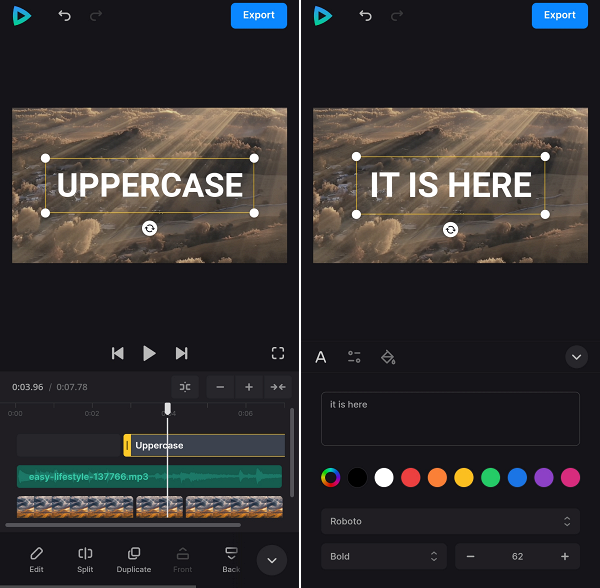
Task: Send clip to Back
Action: [231, 560]
